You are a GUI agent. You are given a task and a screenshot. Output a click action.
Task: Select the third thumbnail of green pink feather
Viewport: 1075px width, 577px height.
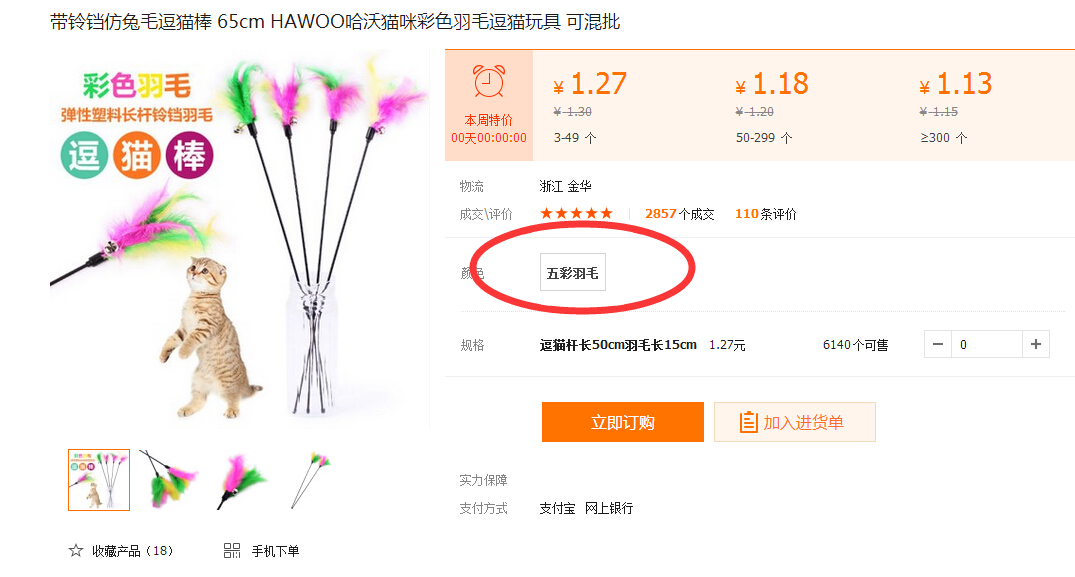click(x=242, y=480)
